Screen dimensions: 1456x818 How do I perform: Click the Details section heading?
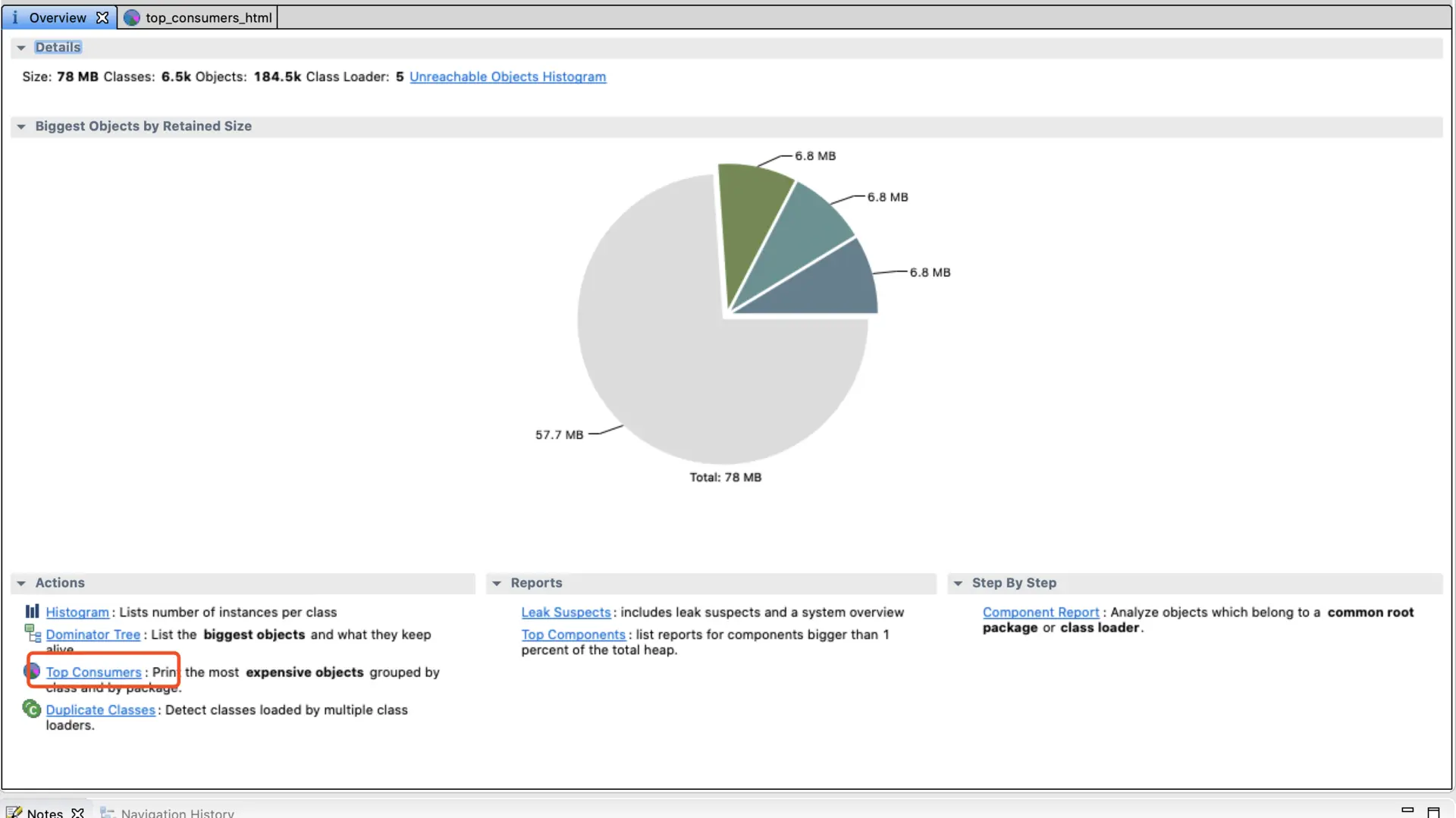58,47
